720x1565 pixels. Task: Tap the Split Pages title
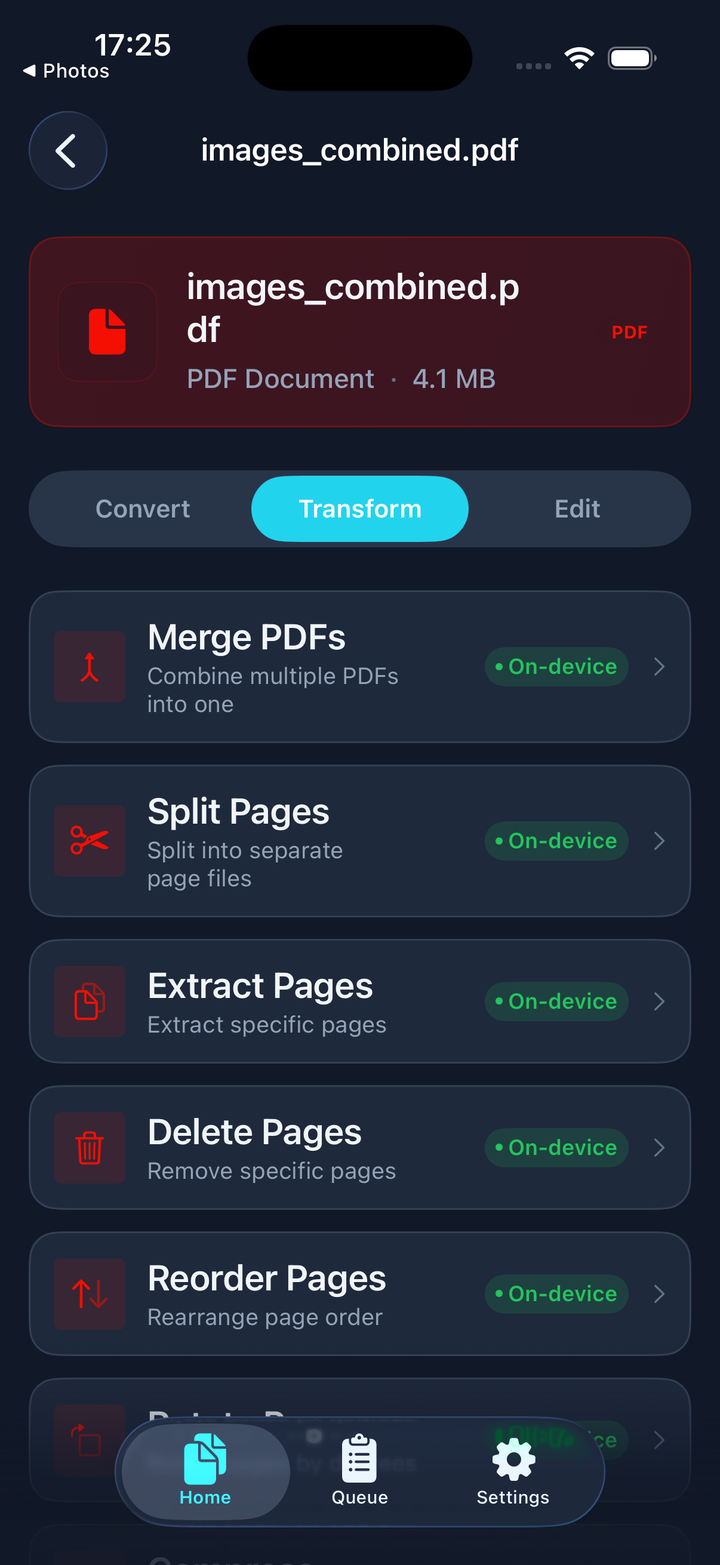pos(238,813)
